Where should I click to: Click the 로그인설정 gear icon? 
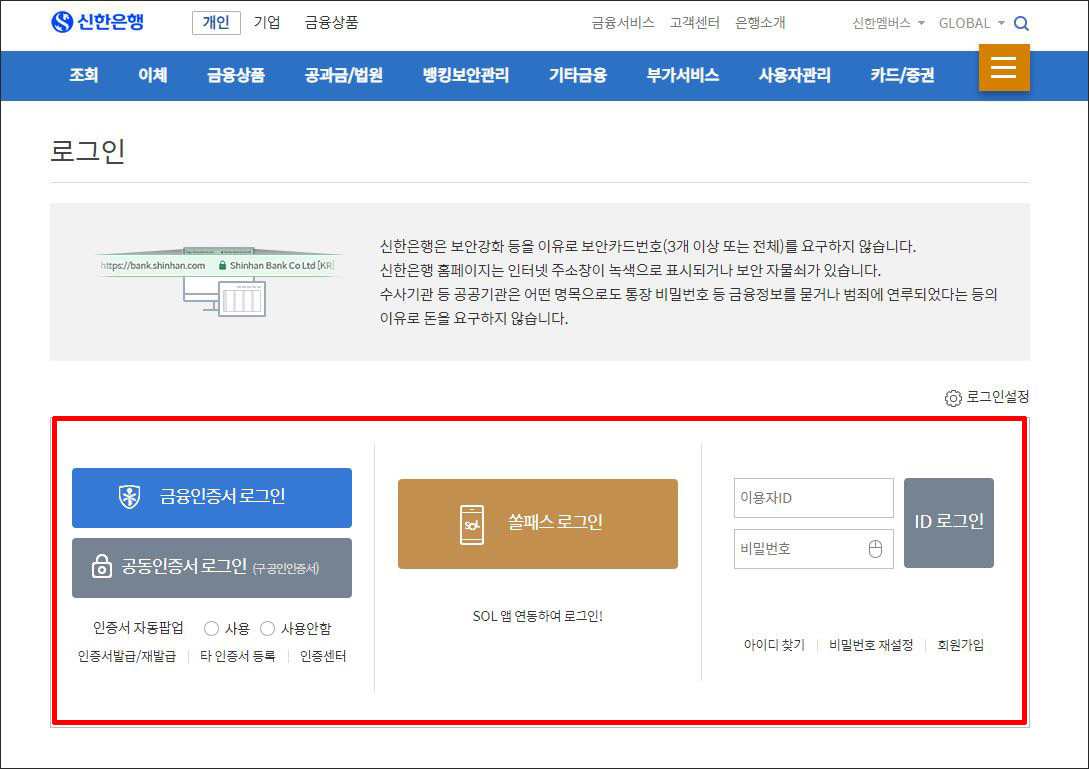953,397
